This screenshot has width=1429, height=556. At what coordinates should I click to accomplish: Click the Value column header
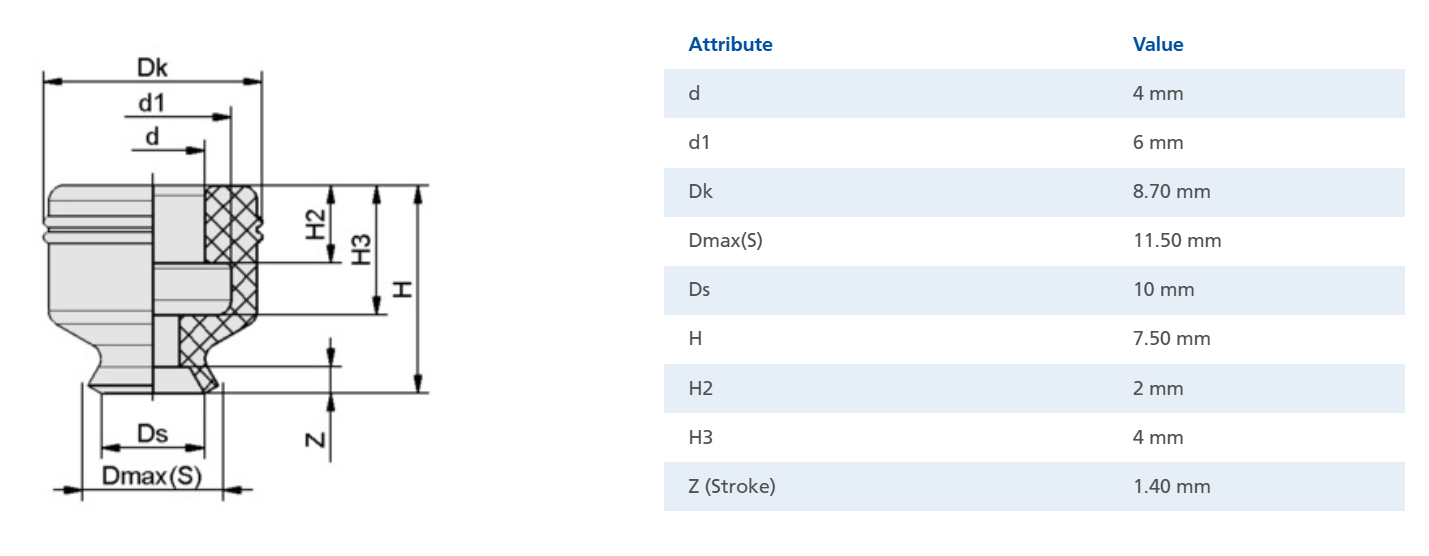pyautogui.click(x=1158, y=44)
